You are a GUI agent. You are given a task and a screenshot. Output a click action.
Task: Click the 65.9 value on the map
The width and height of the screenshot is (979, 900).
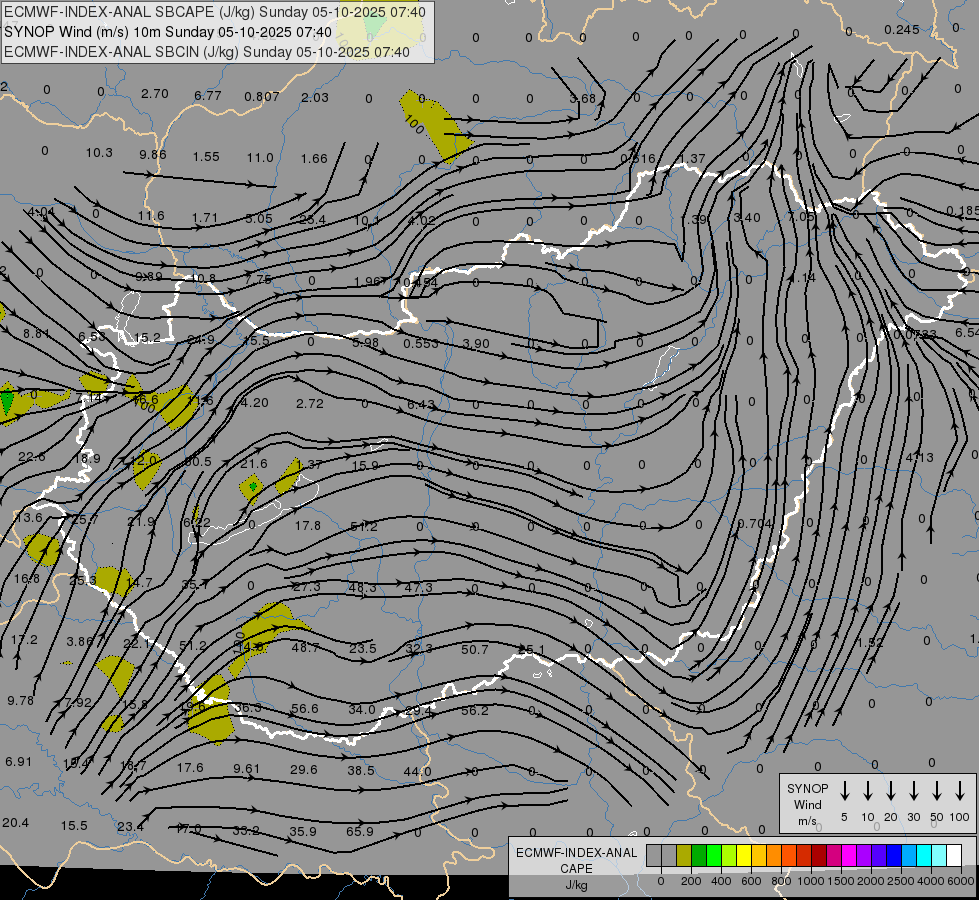pos(359,831)
